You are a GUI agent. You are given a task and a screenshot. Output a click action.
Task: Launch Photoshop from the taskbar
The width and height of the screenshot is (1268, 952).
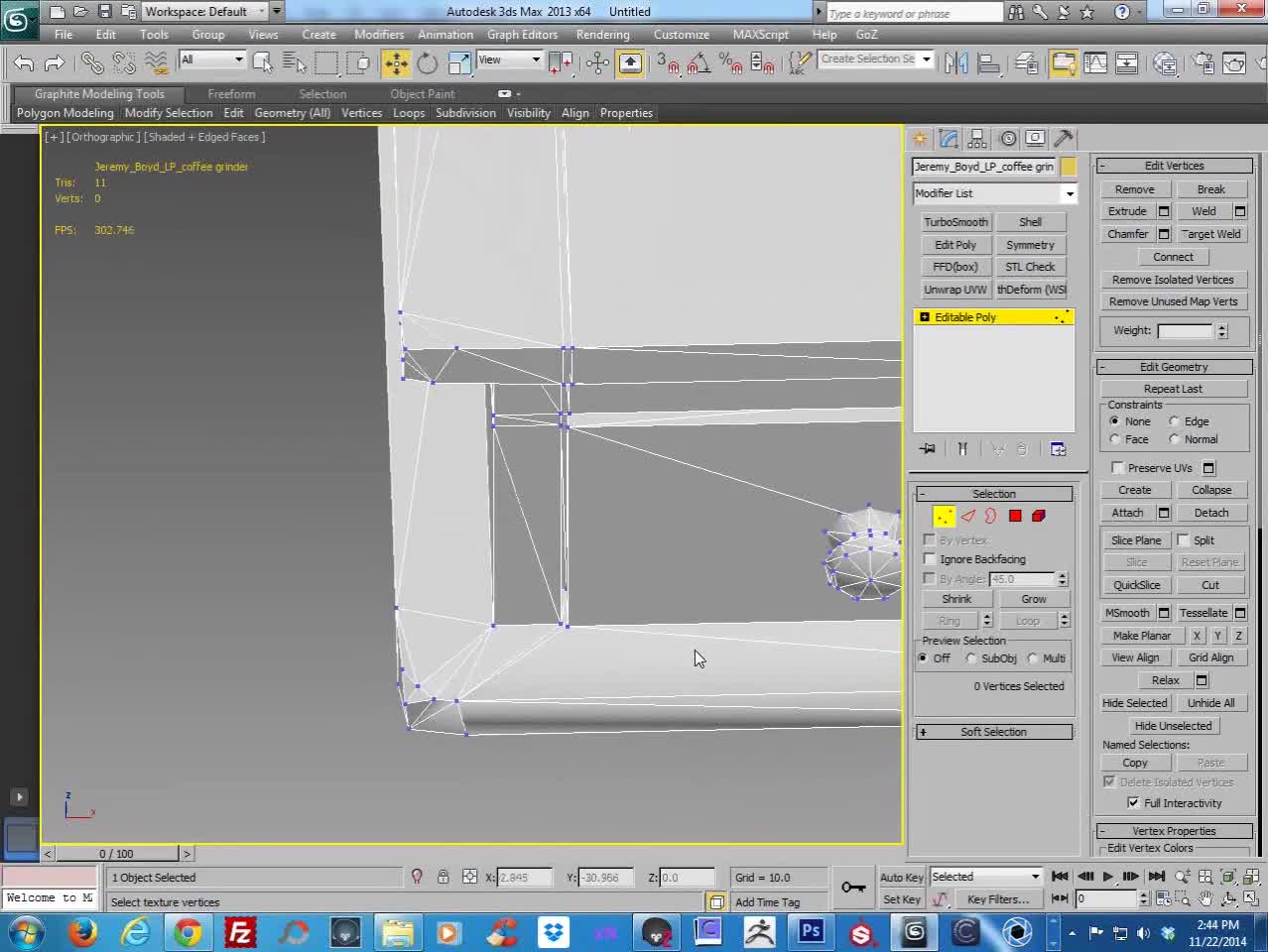811,932
